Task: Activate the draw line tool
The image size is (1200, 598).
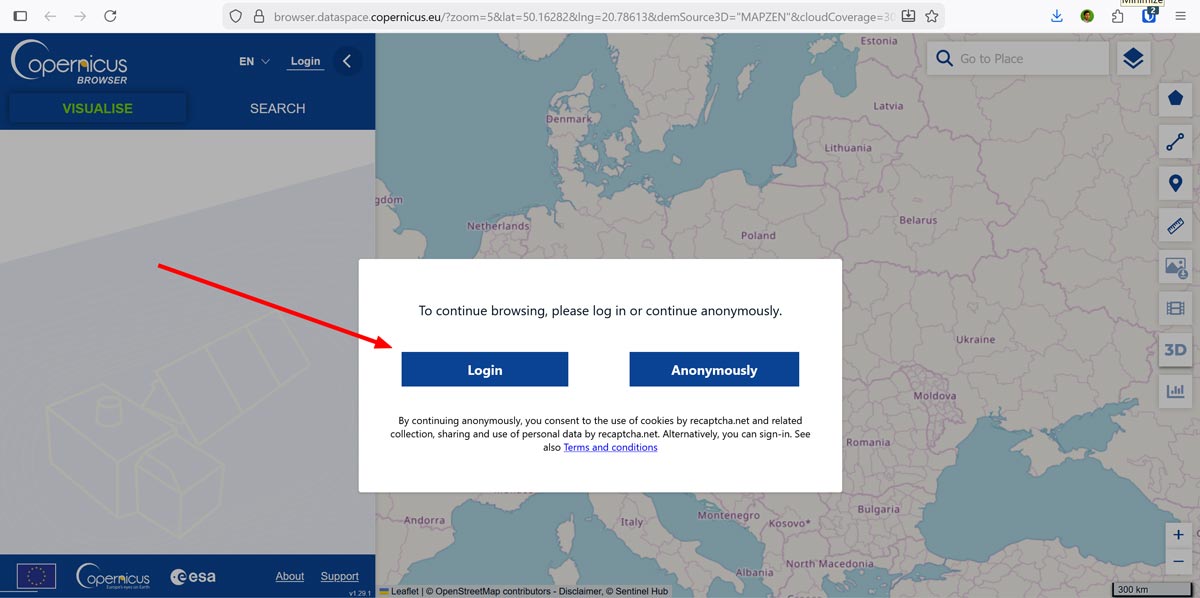Action: [x=1175, y=142]
